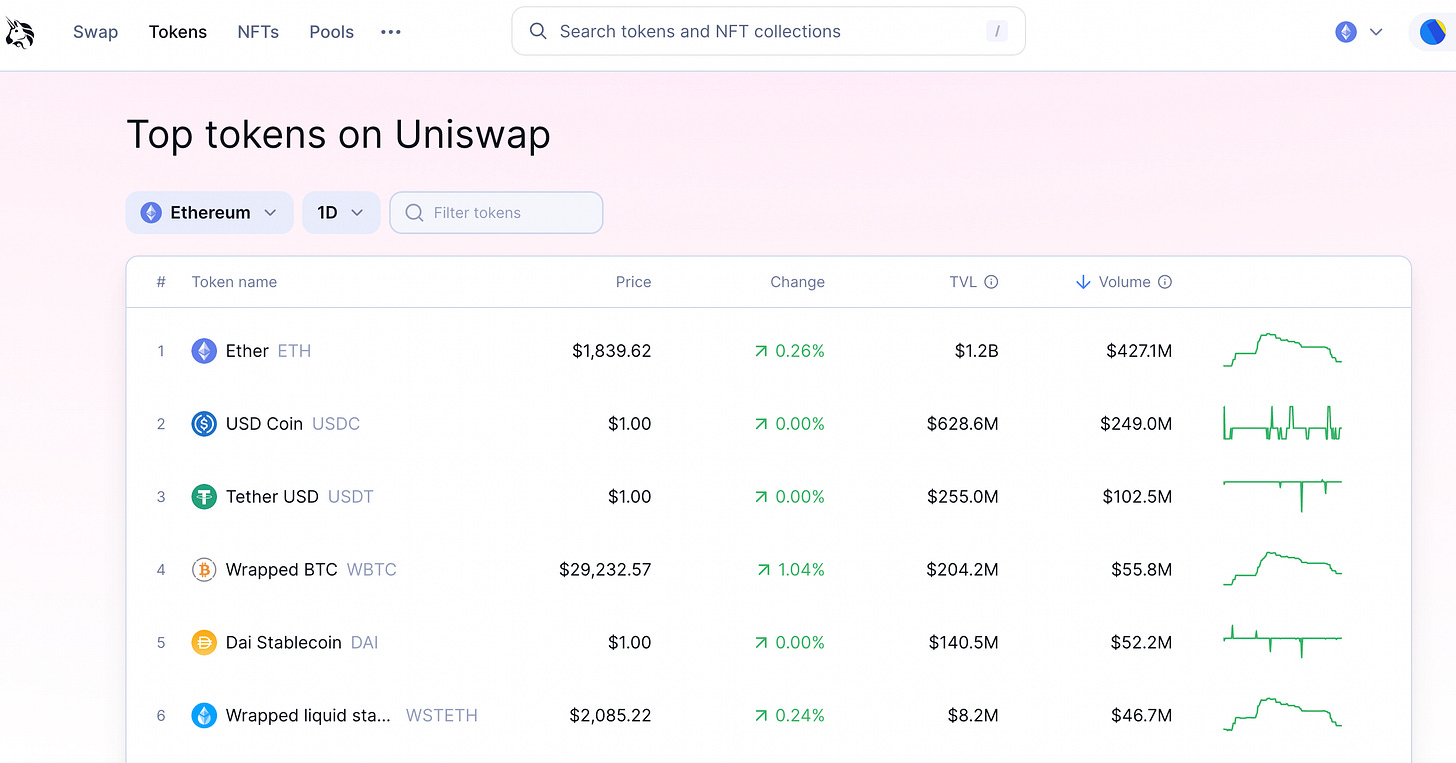Open the USD Coin token name
Viewport: 1456px width, 763px height.
[x=264, y=424]
